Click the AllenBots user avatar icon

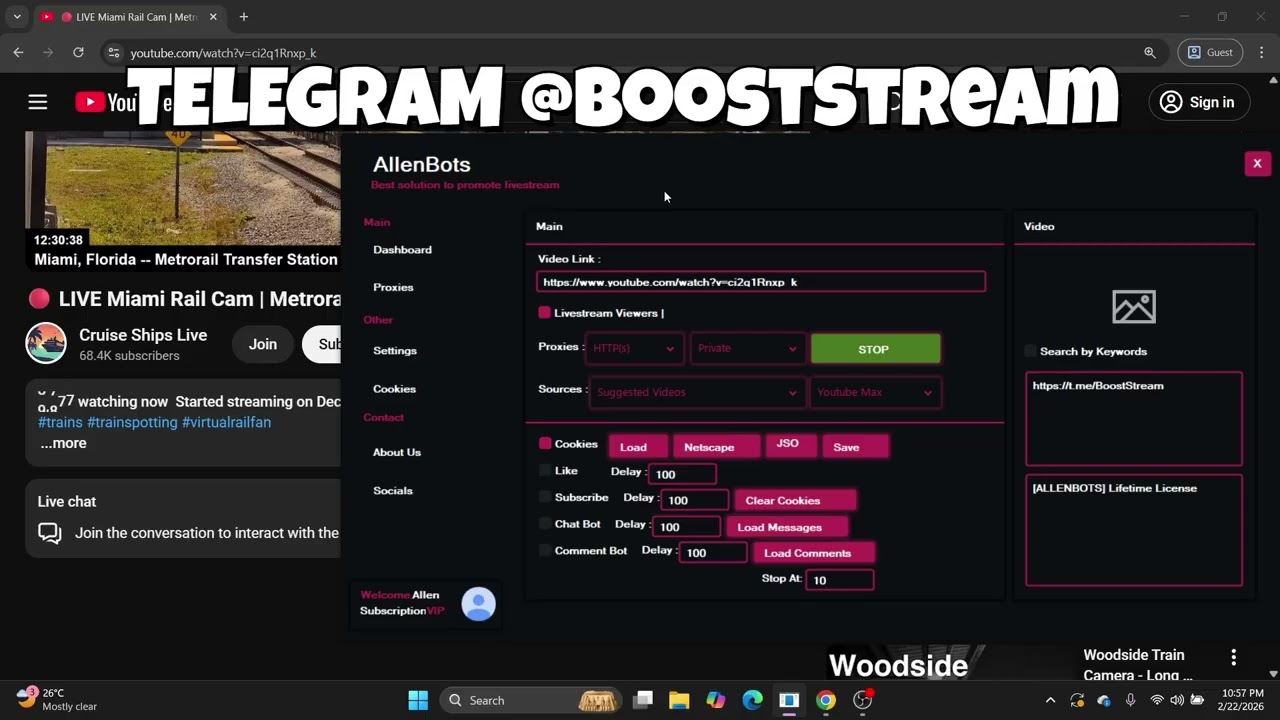(478, 603)
